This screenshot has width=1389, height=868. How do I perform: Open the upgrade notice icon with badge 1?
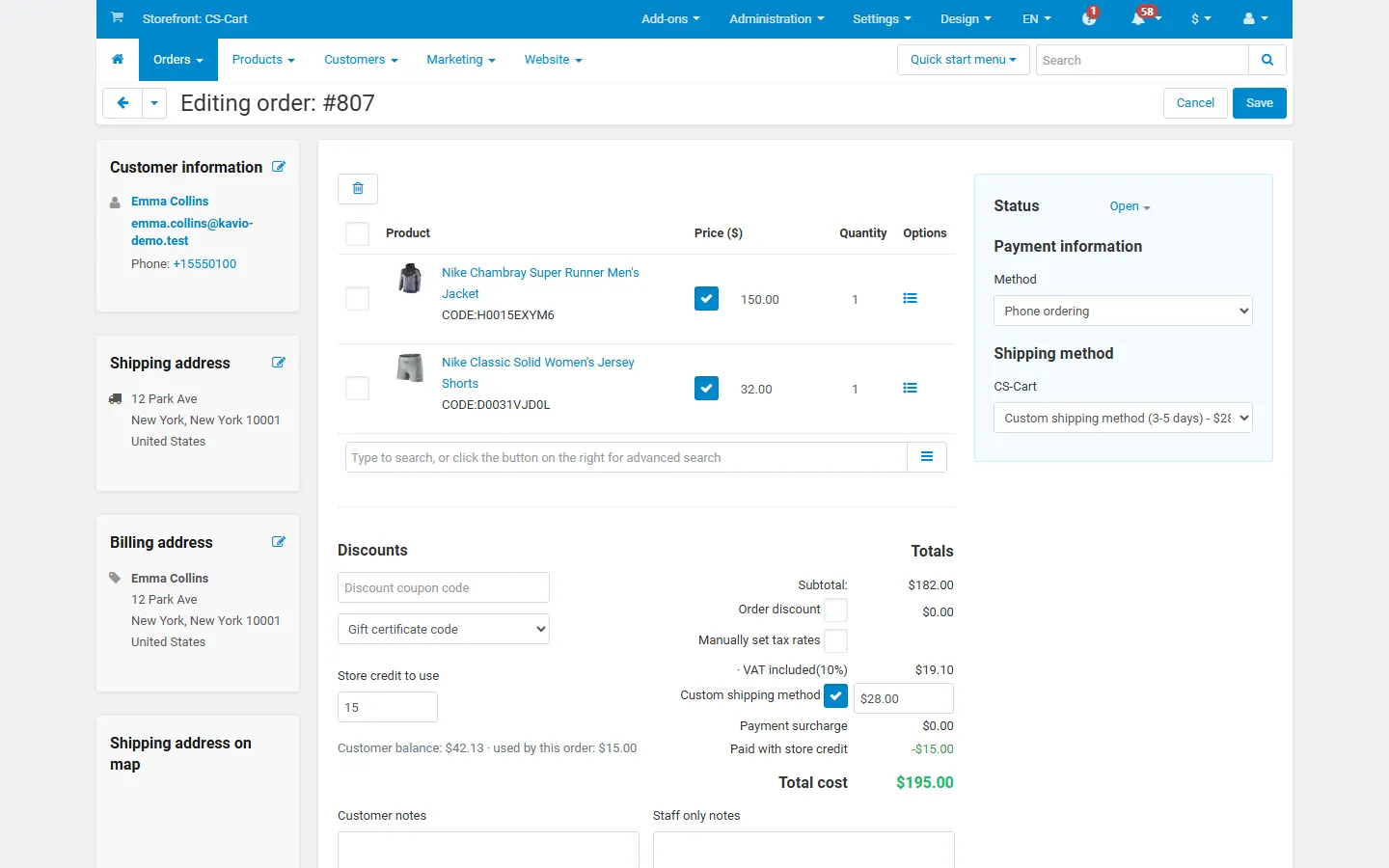[x=1090, y=17]
